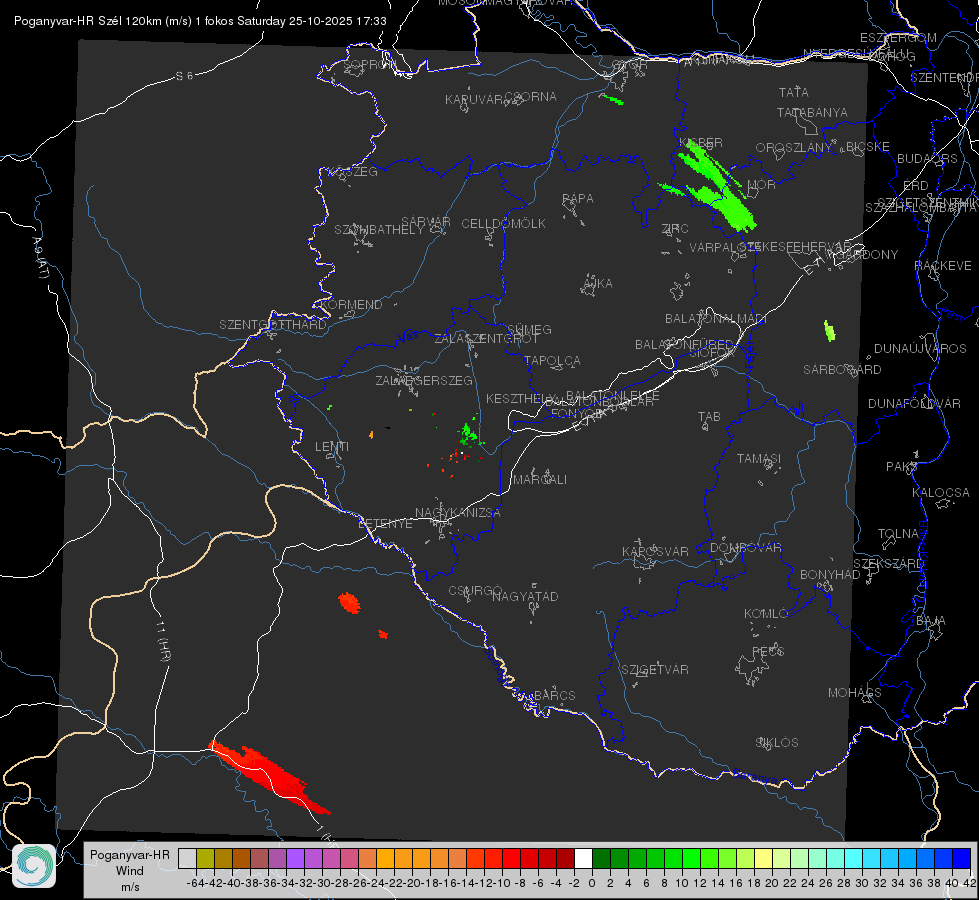Click the BAJA city label
979x900 pixels.
(931, 621)
